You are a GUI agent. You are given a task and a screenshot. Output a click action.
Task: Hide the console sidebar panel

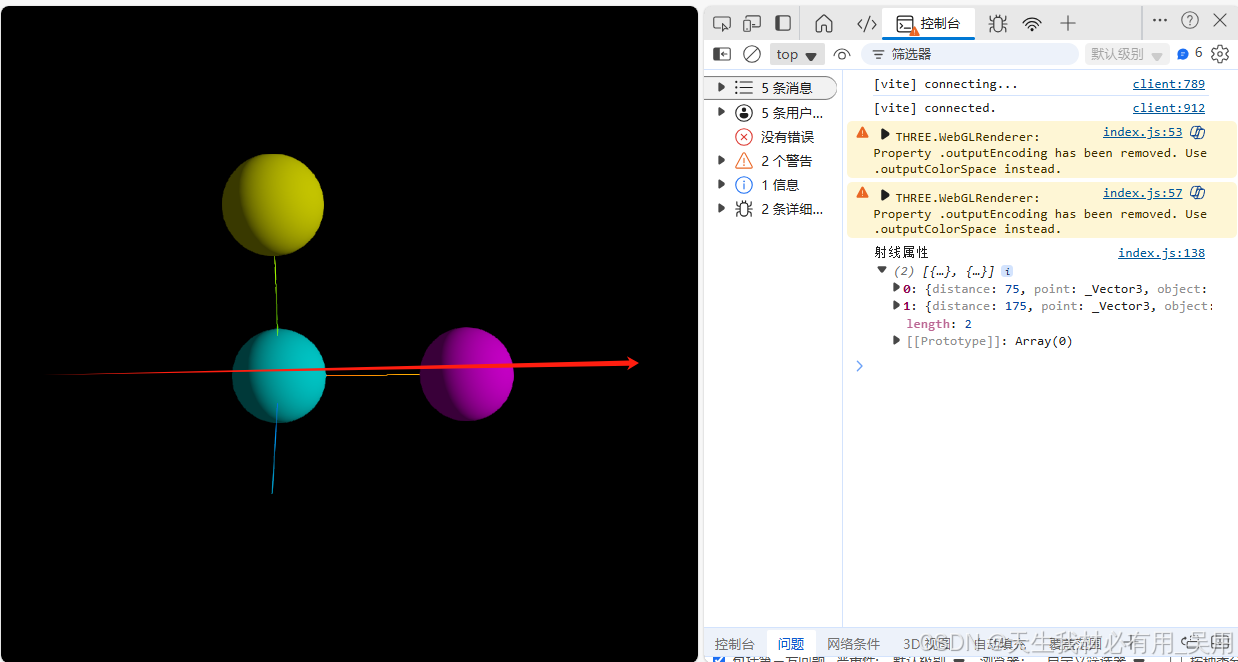point(721,54)
